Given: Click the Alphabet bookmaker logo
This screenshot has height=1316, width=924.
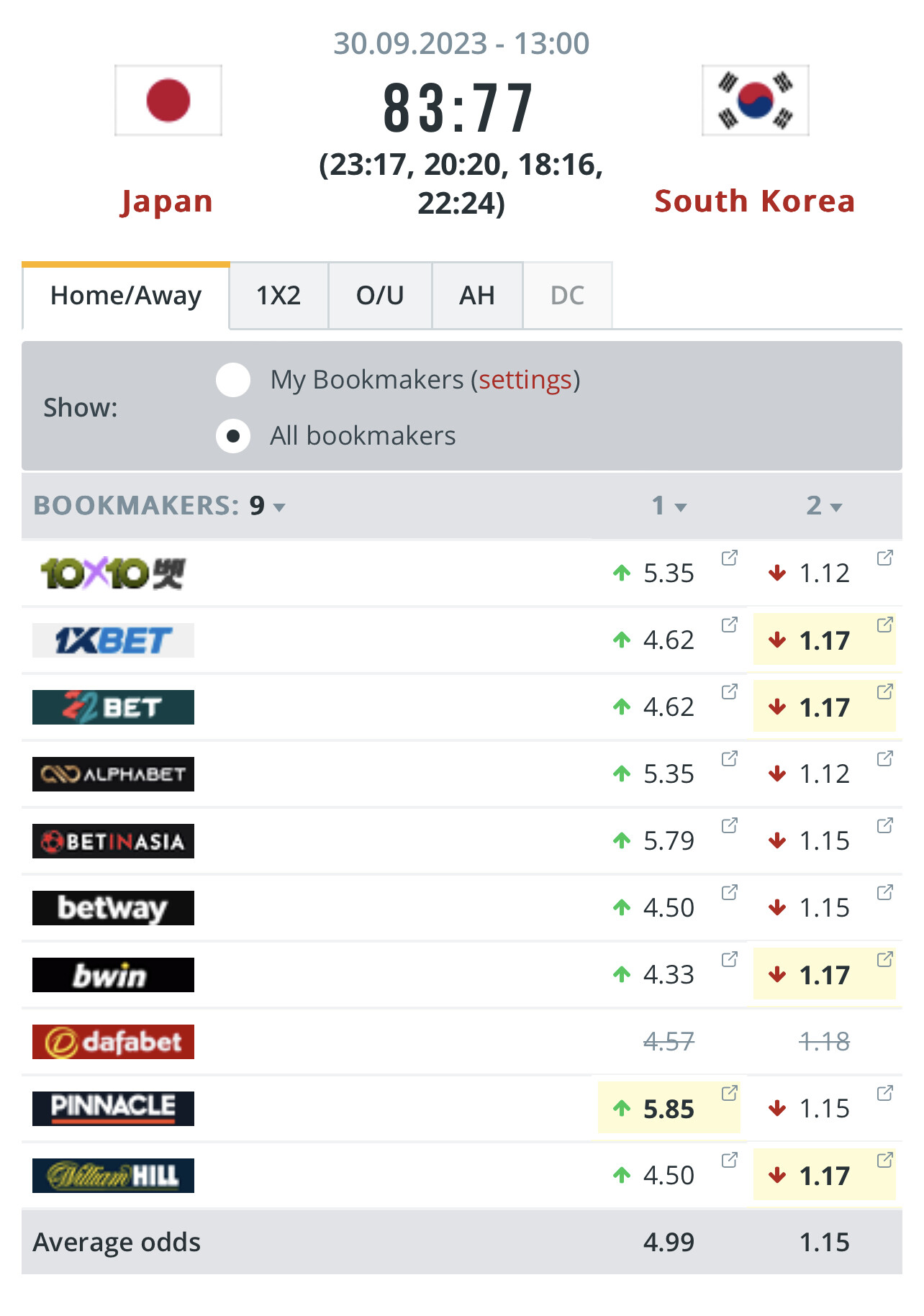Looking at the screenshot, I should [x=113, y=774].
